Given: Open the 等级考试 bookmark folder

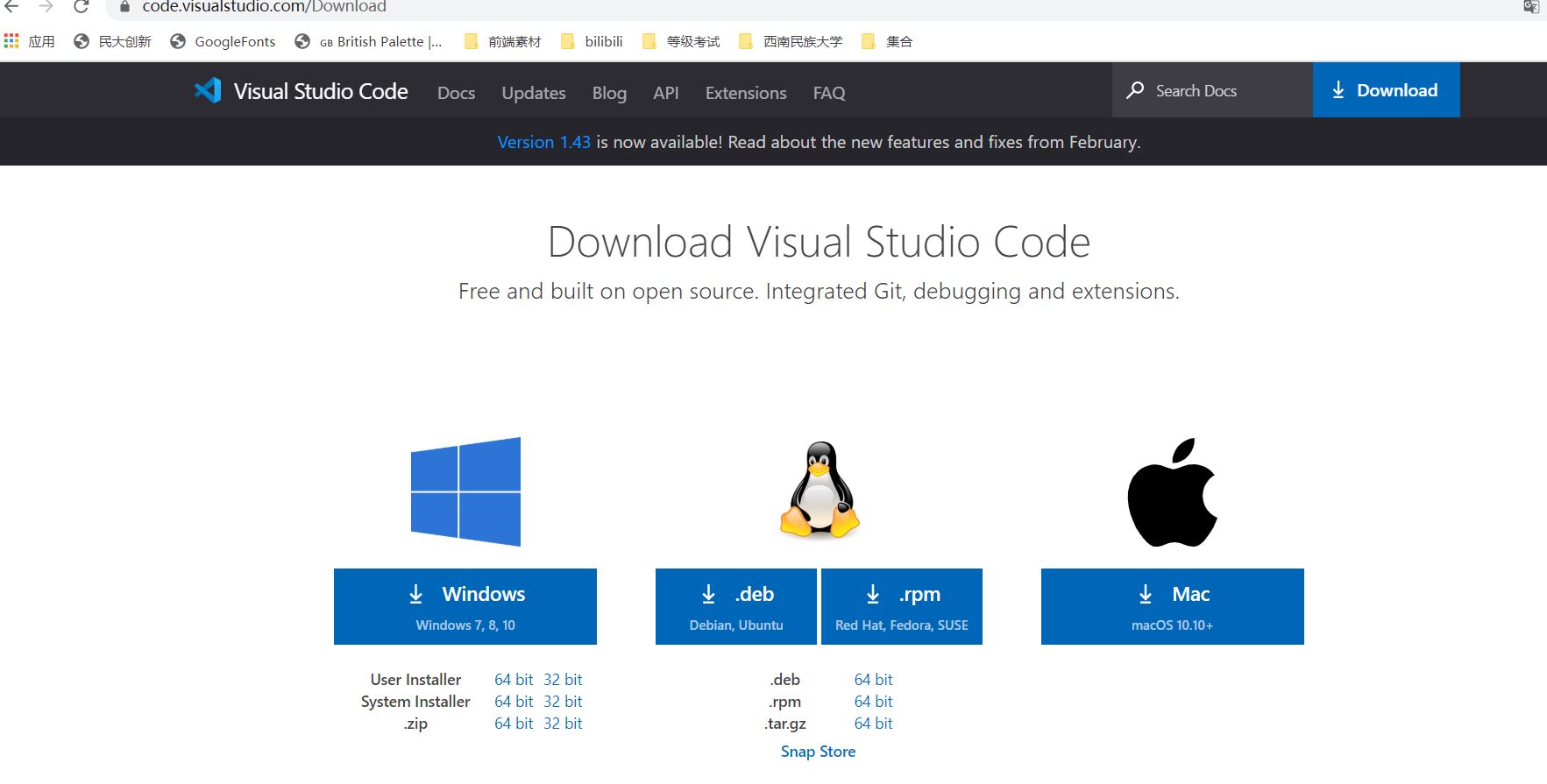Looking at the screenshot, I should point(681,41).
